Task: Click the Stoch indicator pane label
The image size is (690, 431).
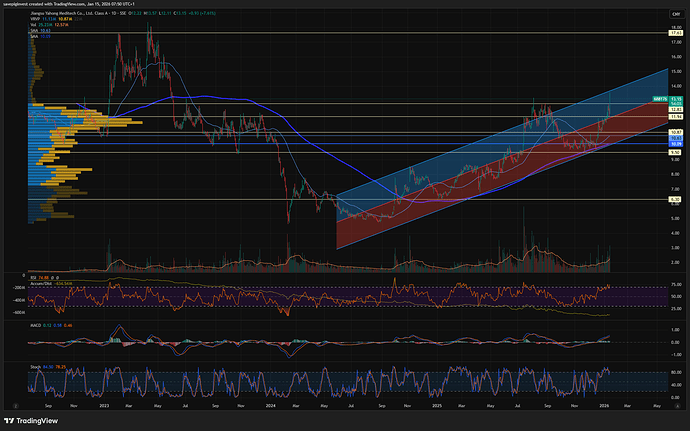Action: [33, 366]
